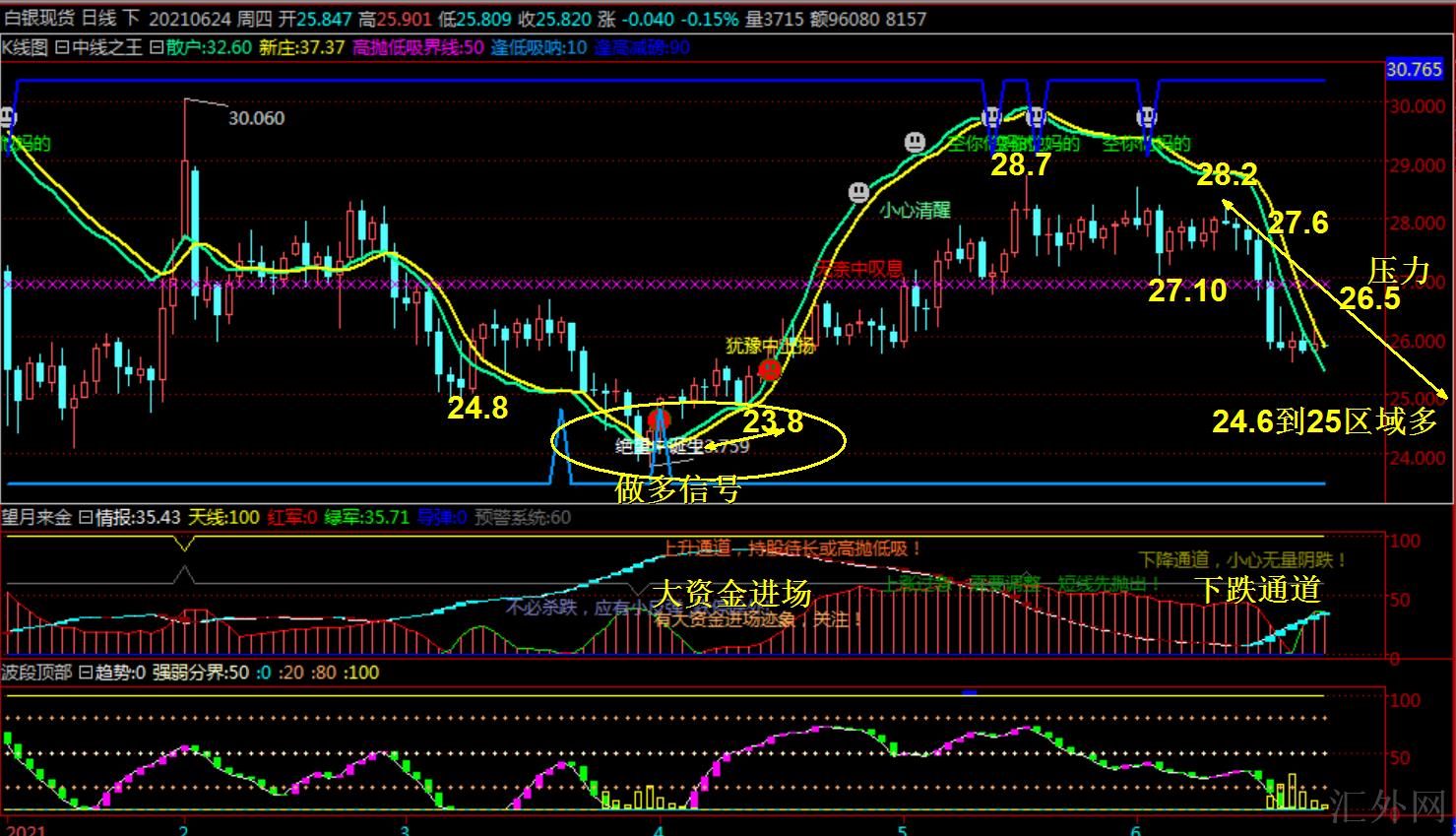This screenshot has height=836, width=1456.
Task: Click the low price 低25.809
Action: [x=475, y=19]
